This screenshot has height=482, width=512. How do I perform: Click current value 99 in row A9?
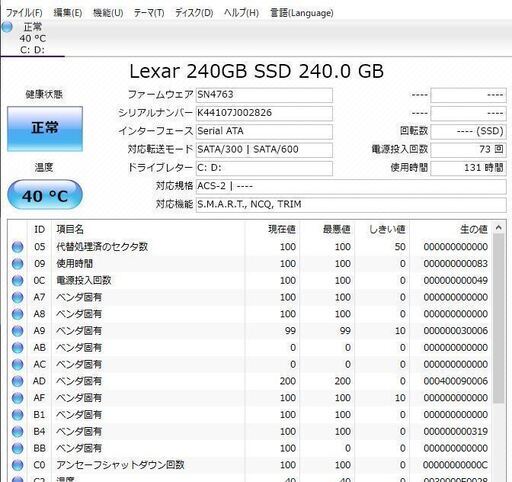point(290,331)
